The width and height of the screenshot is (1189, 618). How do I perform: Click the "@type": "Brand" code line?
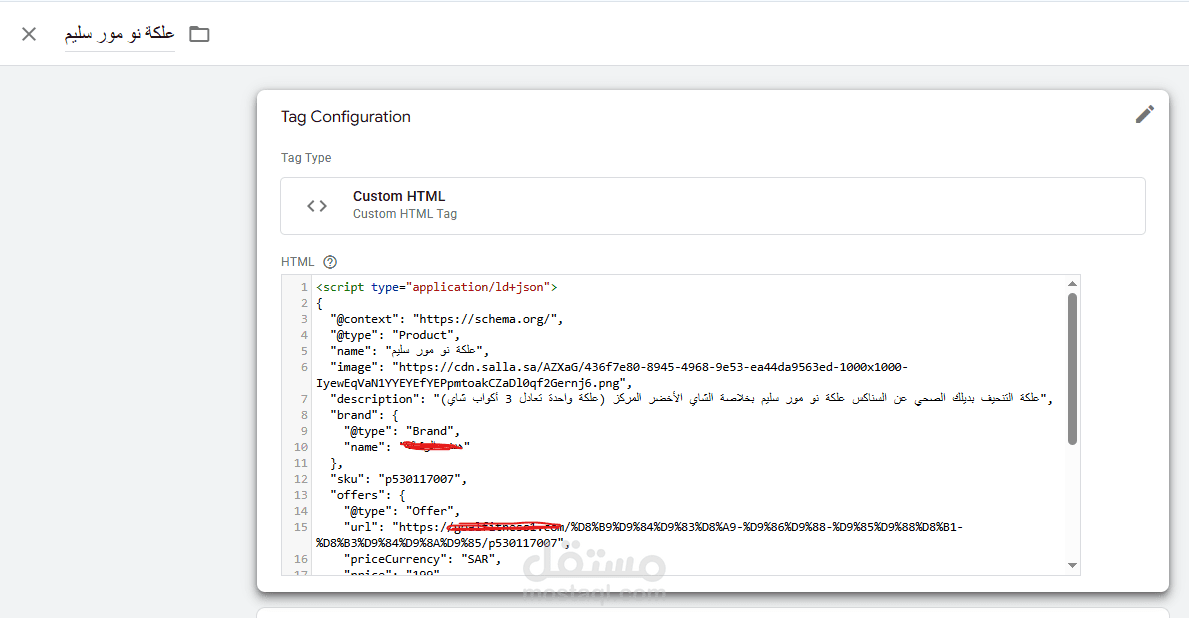click(402, 431)
